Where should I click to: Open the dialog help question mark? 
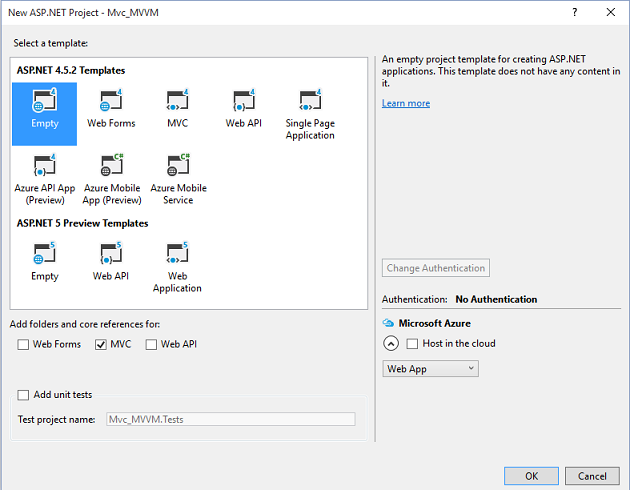tap(575, 12)
